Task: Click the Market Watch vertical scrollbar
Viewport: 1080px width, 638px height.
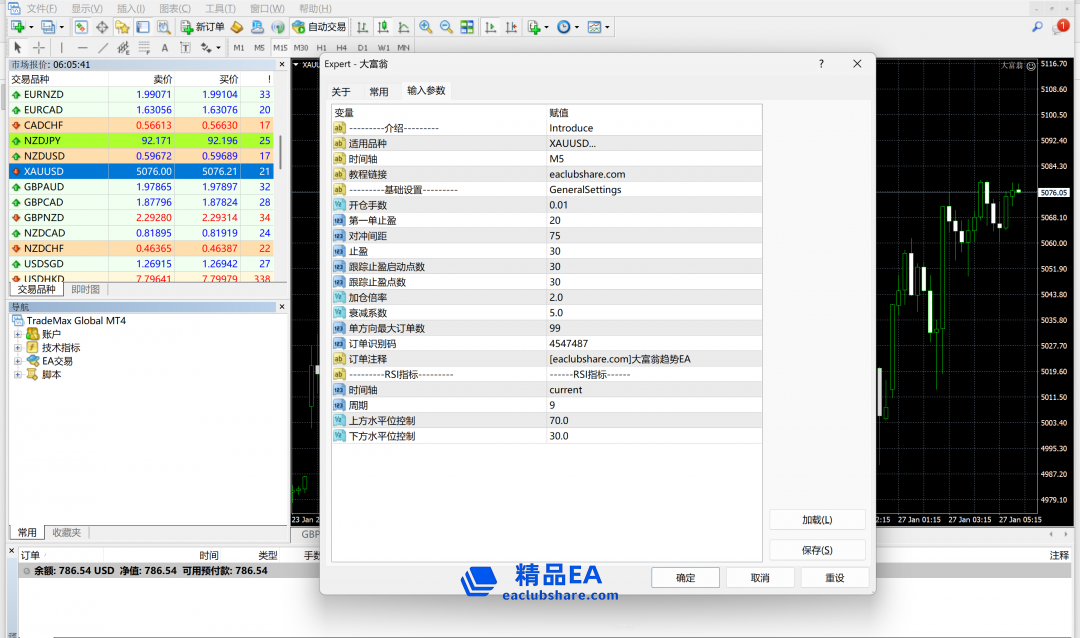Action: (x=280, y=150)
